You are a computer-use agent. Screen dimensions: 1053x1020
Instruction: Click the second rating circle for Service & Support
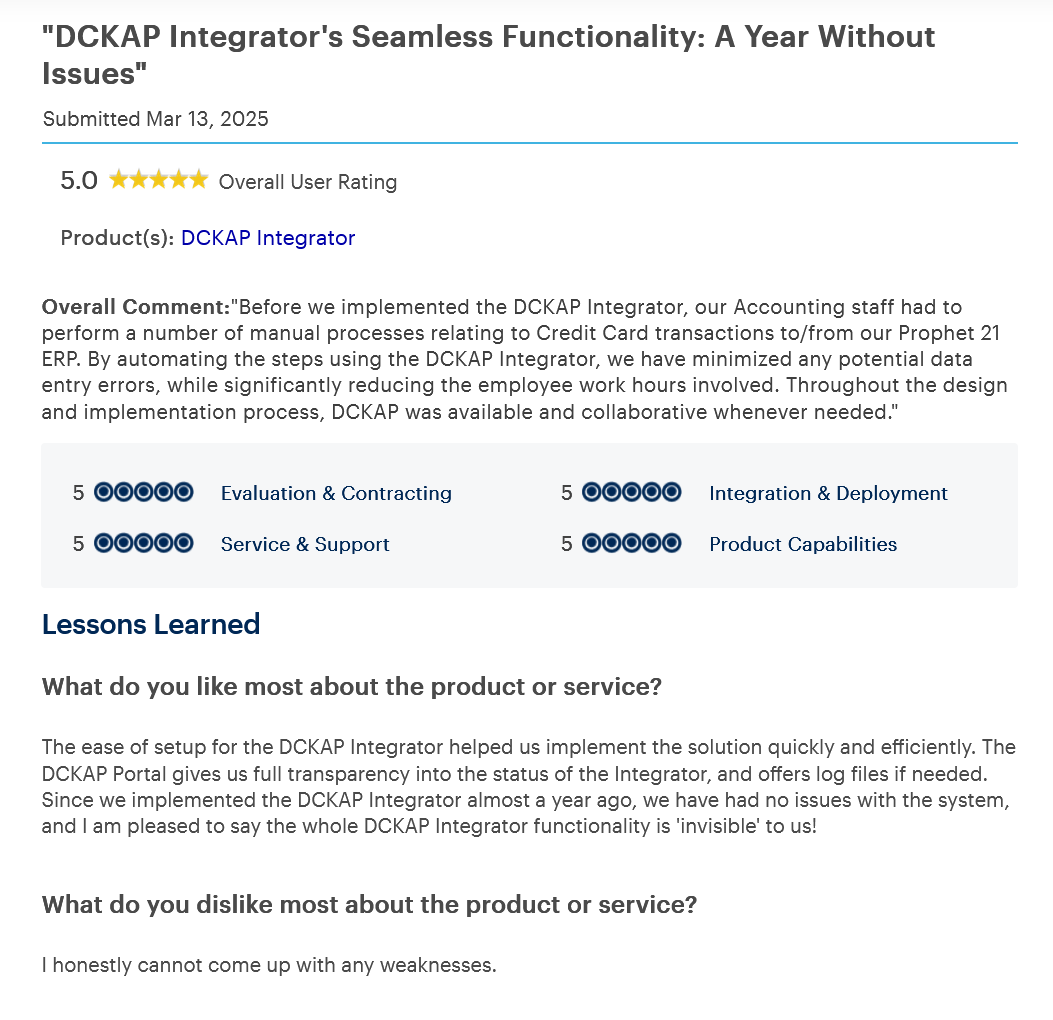click(x=124, y=543)
